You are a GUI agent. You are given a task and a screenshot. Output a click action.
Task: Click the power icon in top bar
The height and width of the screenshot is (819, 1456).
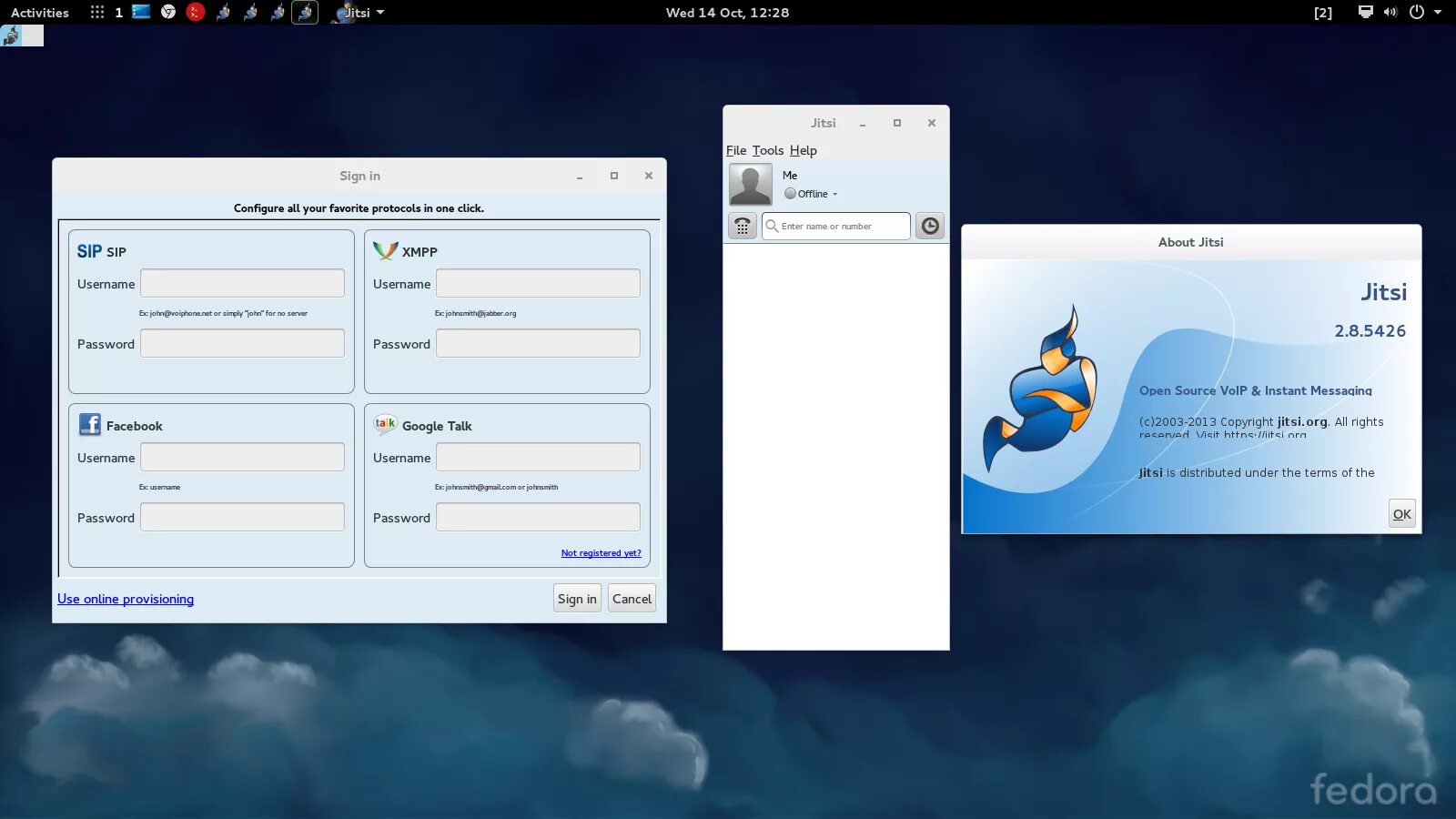coord(1417,12)
